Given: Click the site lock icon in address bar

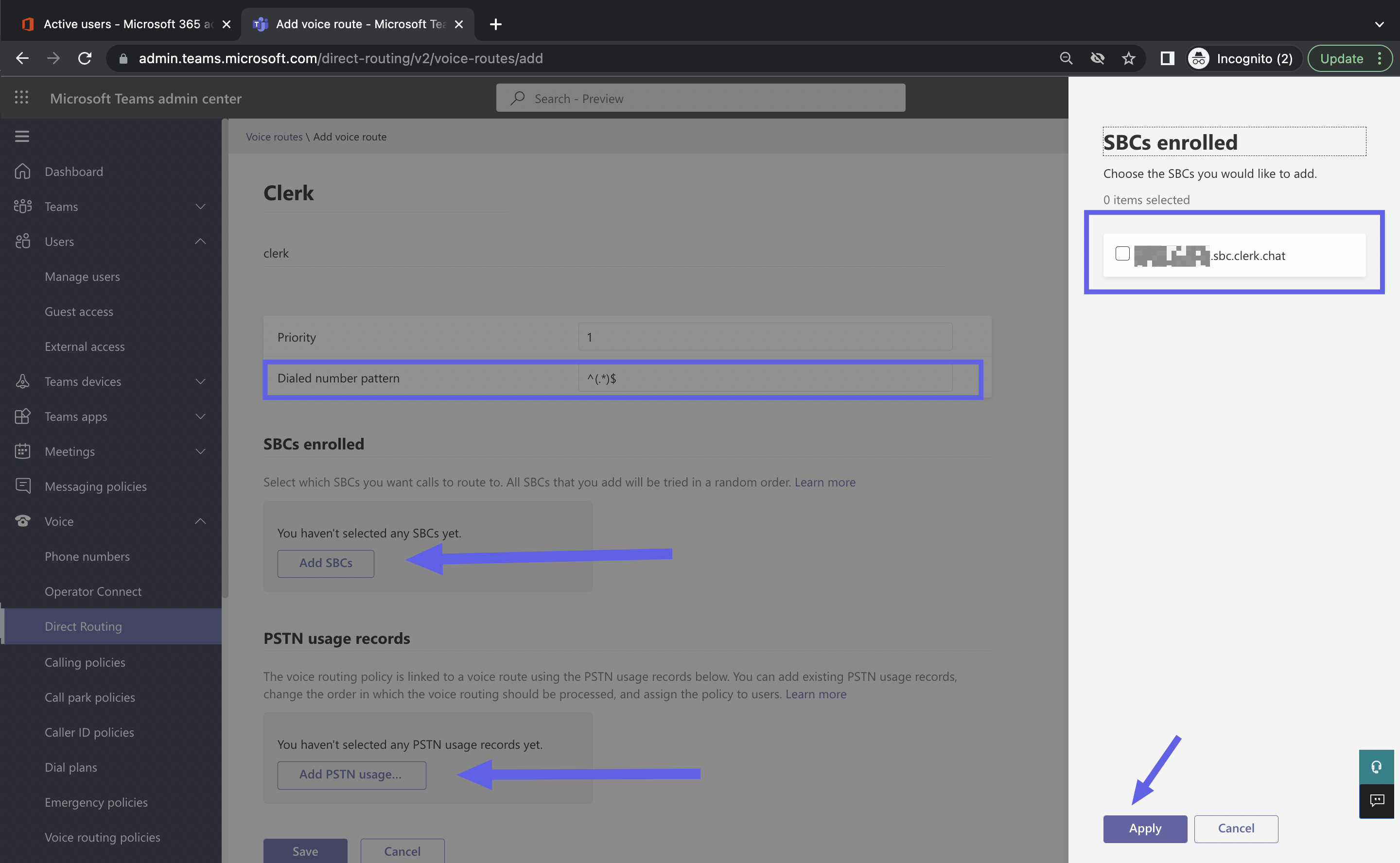Looking at the screenshot, I should coord(123,58).
